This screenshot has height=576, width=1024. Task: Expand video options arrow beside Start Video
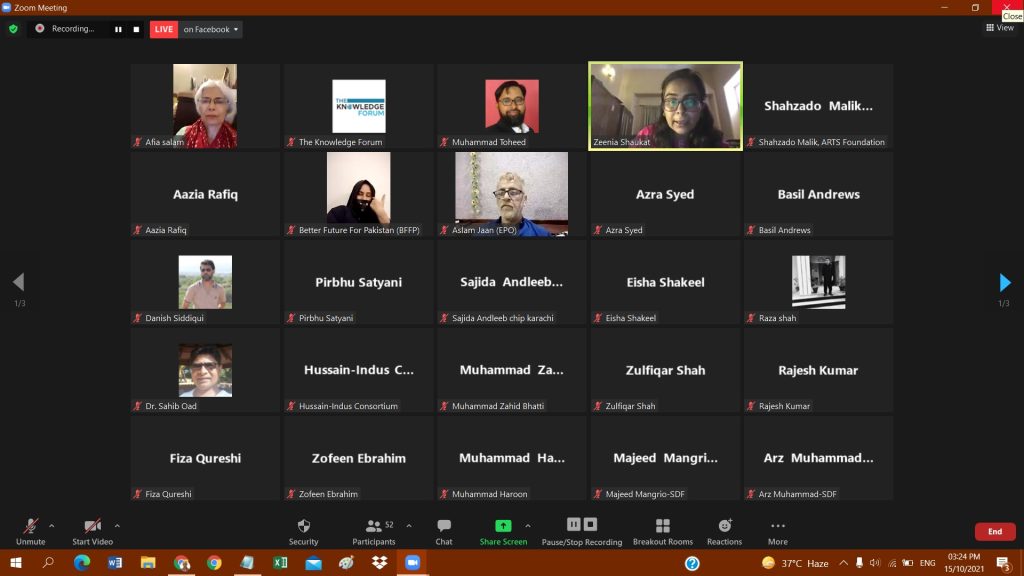tap(117, 525)
